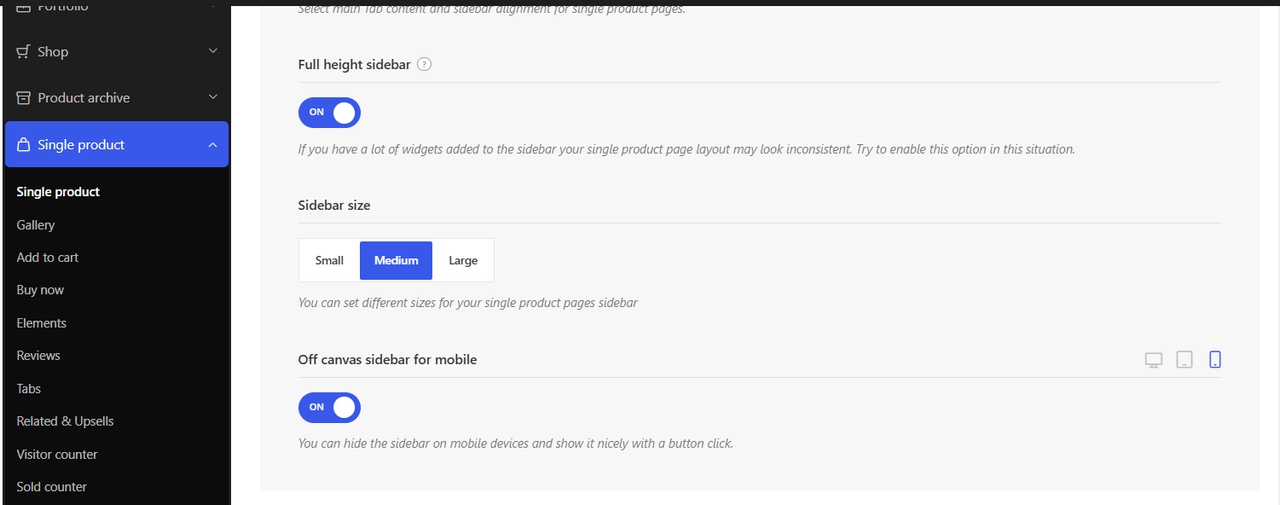Image resolution: width=1280 pixels, height=505 pixels.
Task: Choose Large sidebar size
Action: pyautogui.click(x=463, y=260)
